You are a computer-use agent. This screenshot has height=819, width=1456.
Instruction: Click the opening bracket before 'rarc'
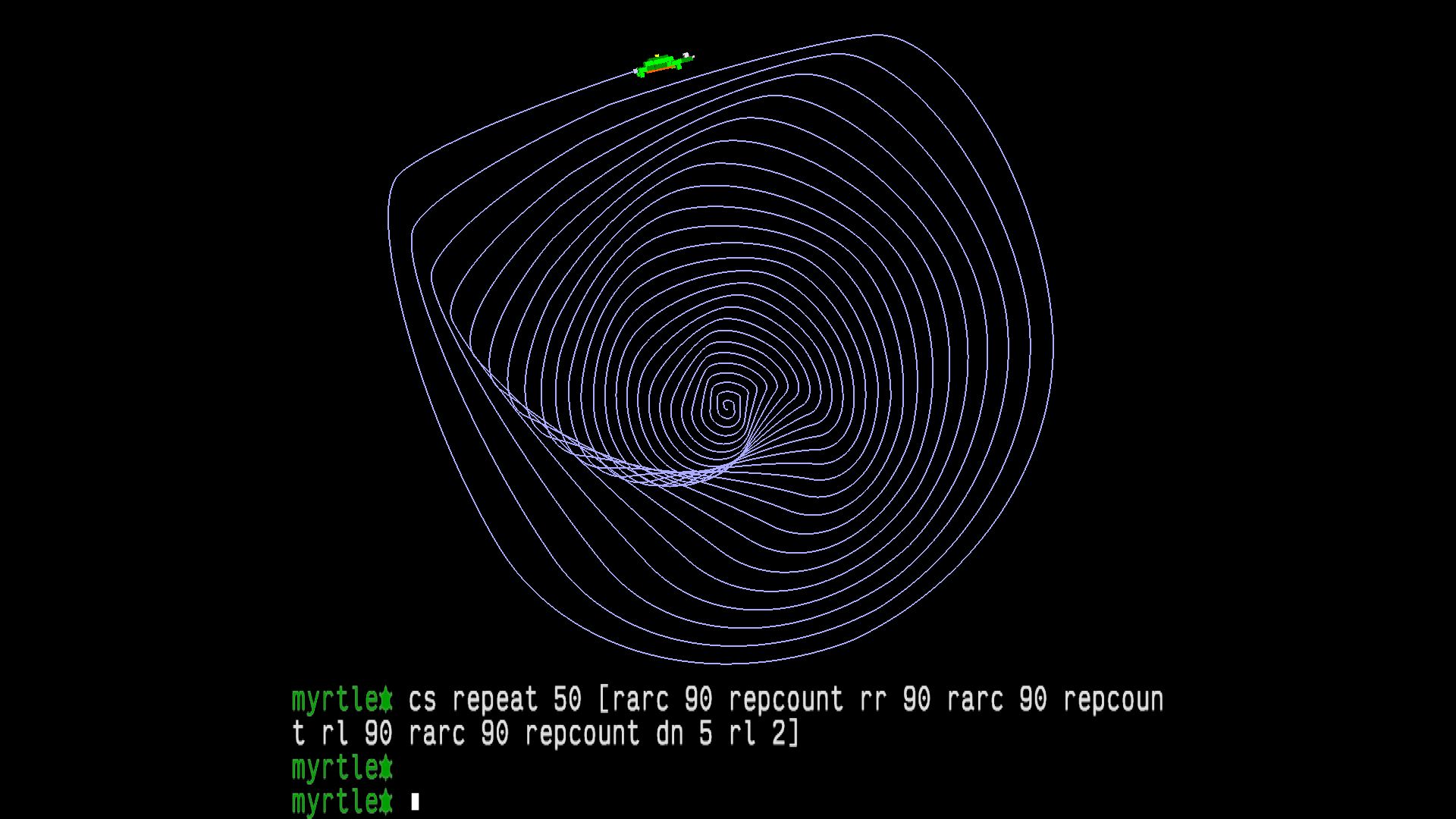pos(604,699)
